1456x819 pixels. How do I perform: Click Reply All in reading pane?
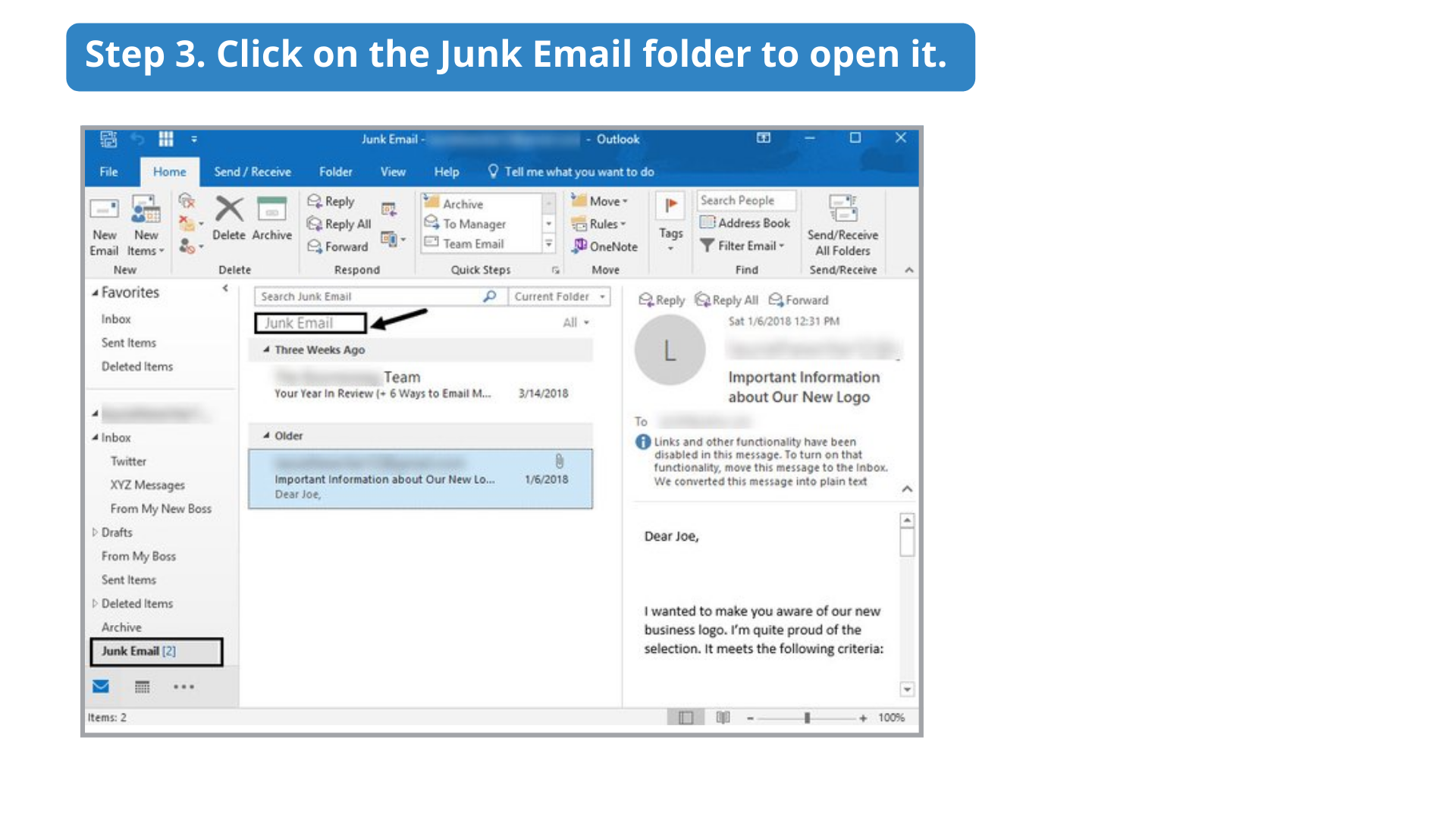coord(726,300)
